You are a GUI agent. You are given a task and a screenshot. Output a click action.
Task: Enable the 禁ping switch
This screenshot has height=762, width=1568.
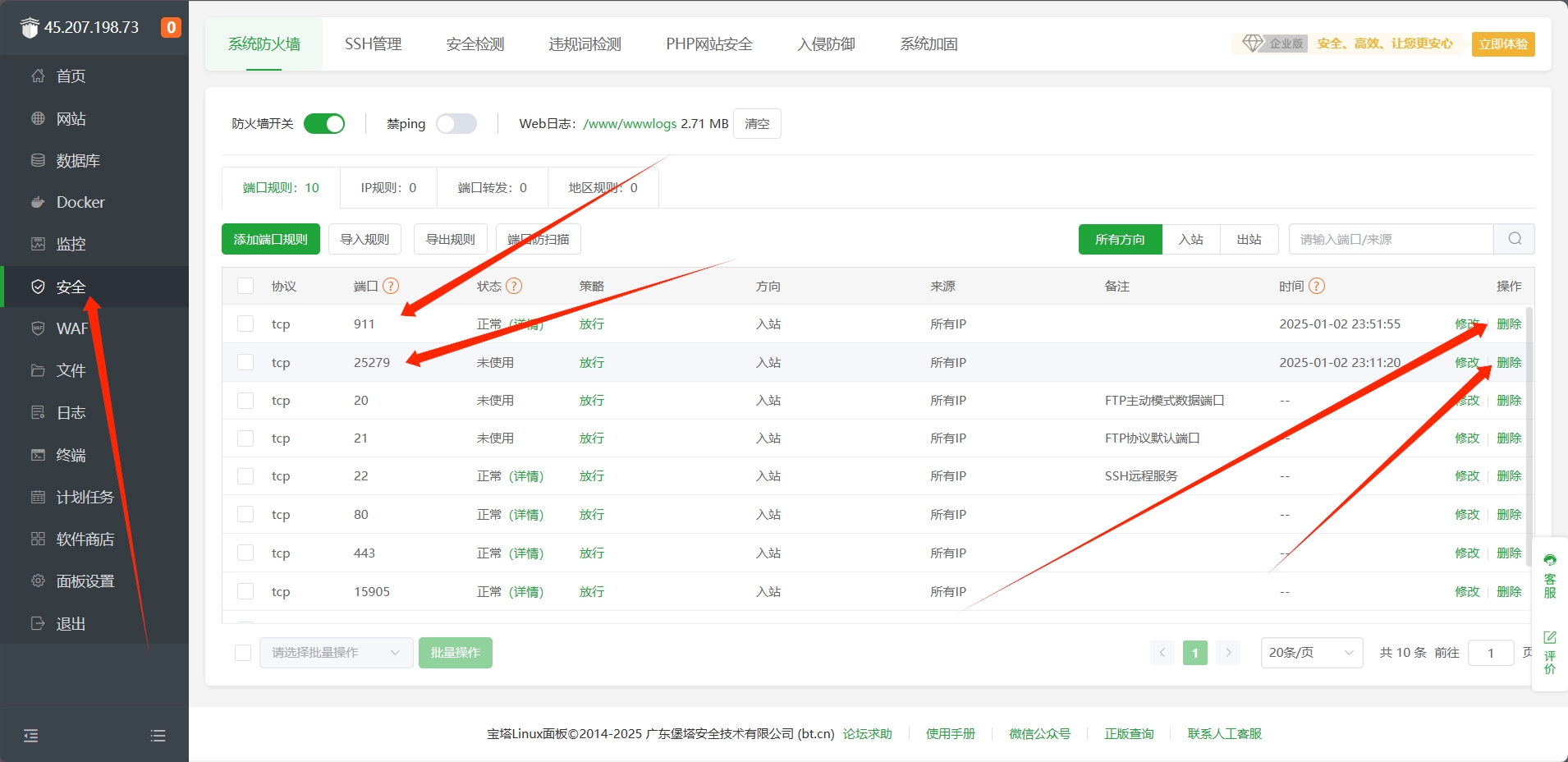456,123
